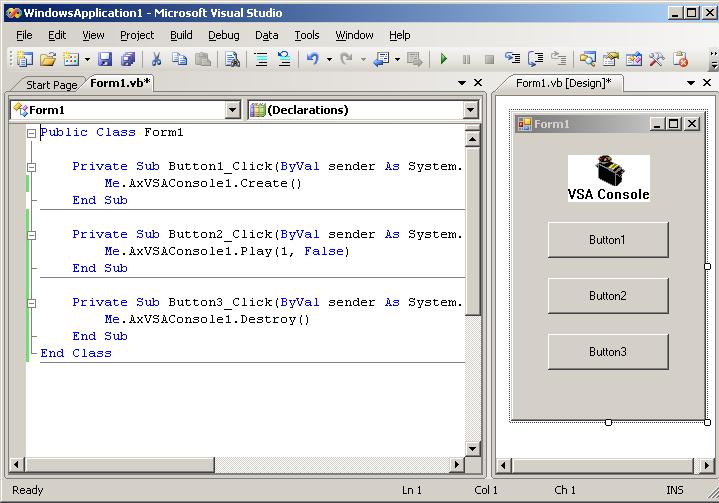Undo the last action with the Undo icon
The height and width of the screenshot is (503, 719).
[x=313, y=59]
